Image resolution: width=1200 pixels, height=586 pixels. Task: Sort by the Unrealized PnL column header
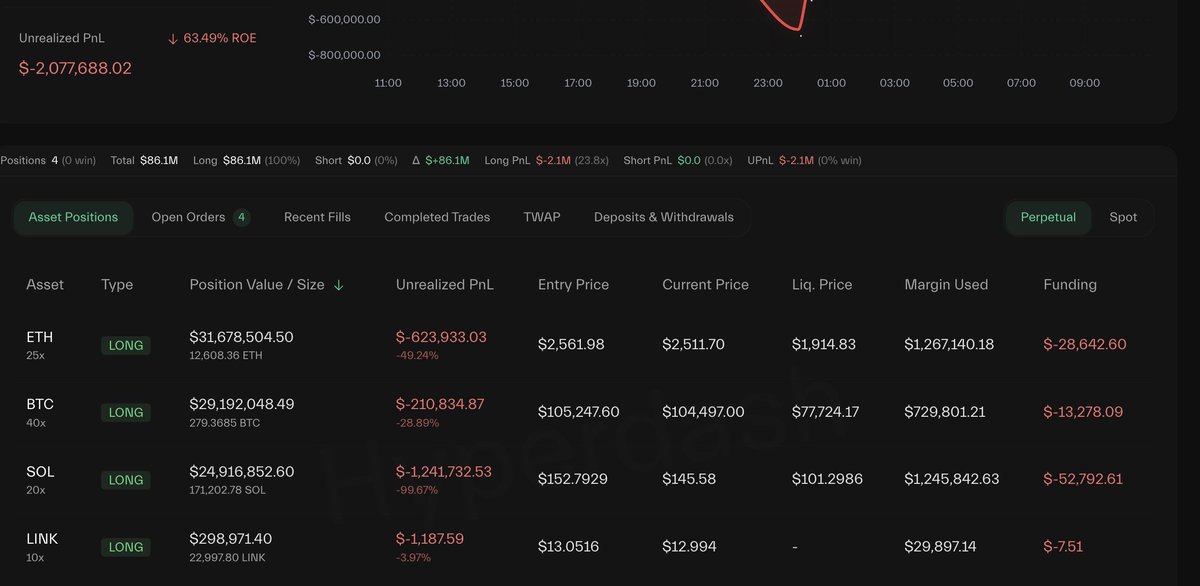[445, 285]
